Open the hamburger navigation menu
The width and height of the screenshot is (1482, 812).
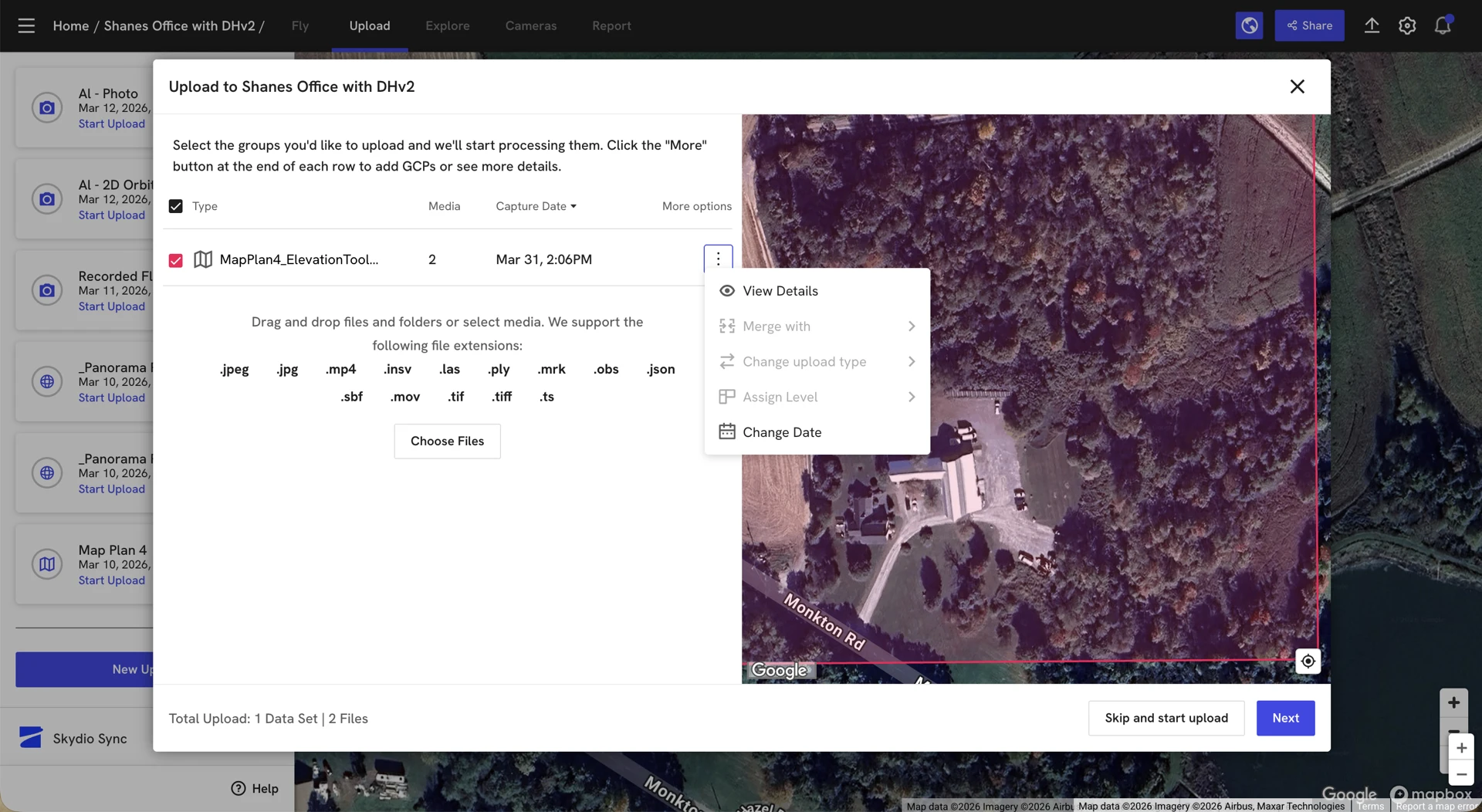pos(26,25)
